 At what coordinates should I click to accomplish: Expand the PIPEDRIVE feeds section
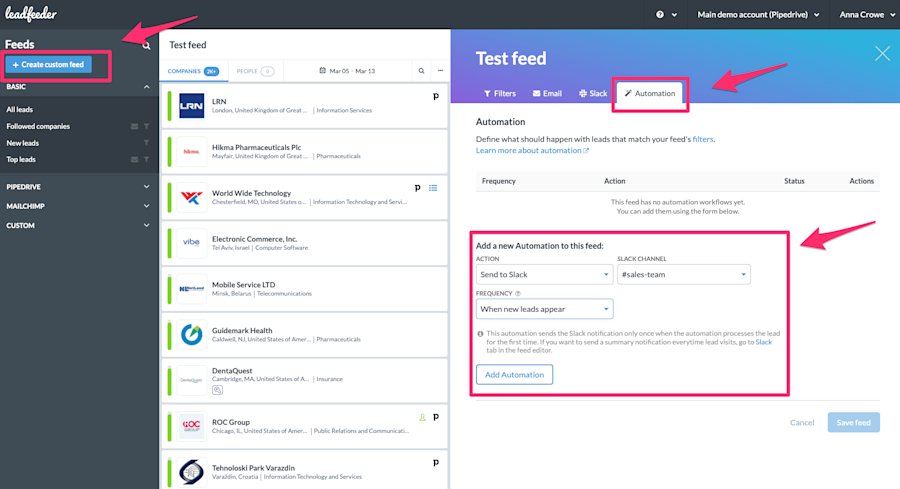pos(146,187)
